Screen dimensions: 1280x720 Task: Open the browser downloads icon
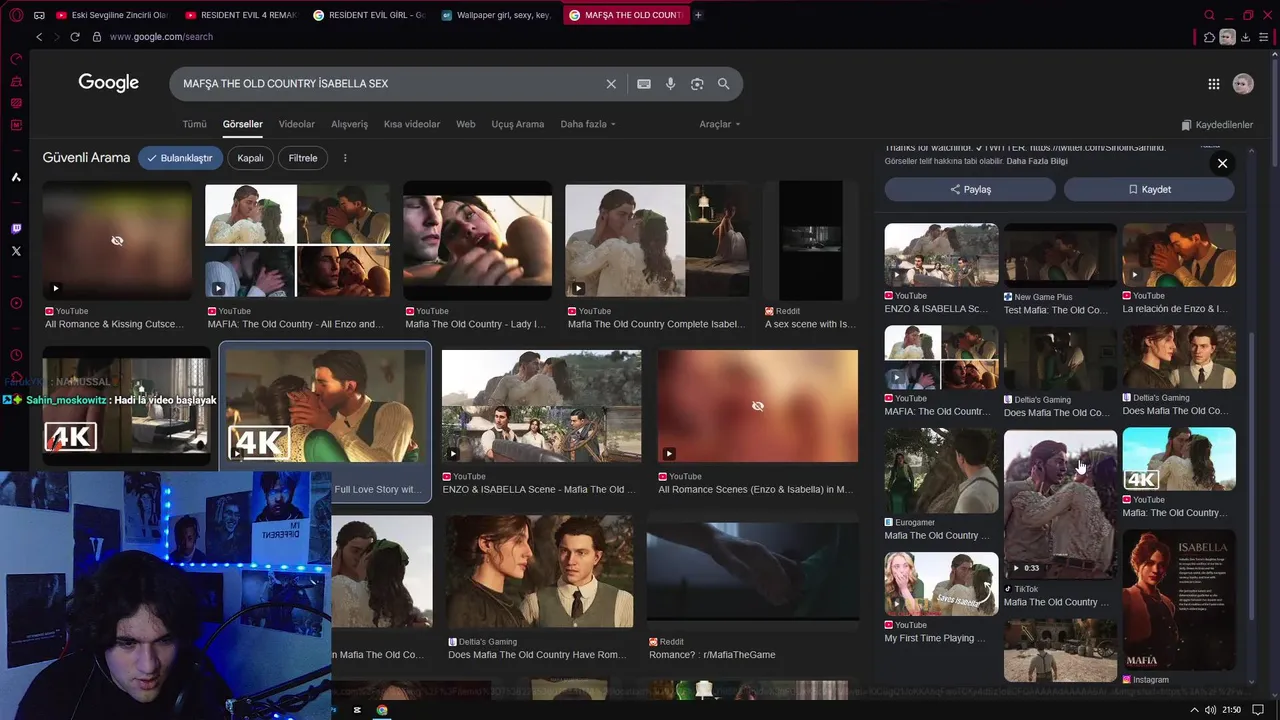point(1245,37)
